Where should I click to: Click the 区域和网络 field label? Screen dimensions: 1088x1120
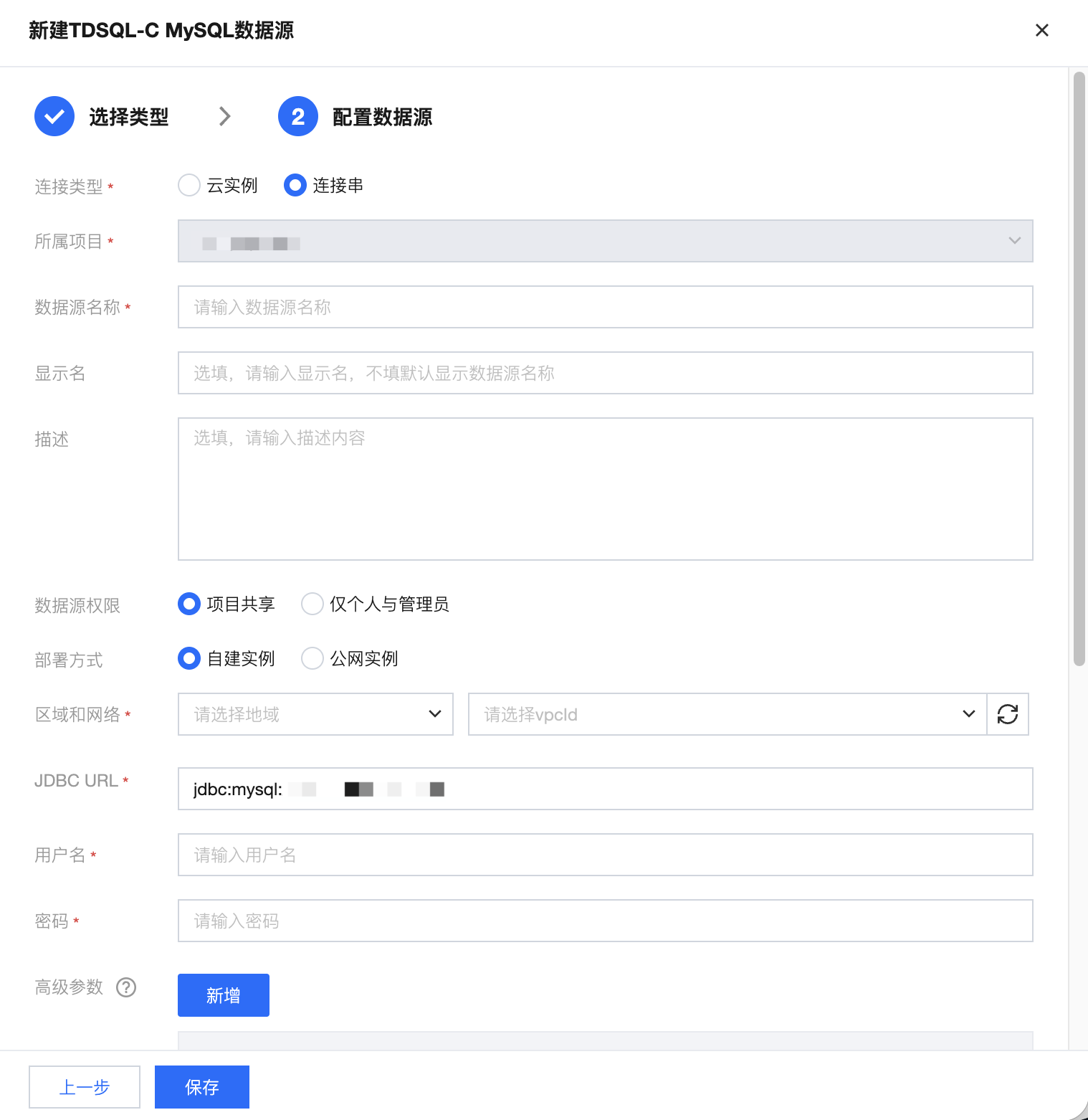(77, 715)
